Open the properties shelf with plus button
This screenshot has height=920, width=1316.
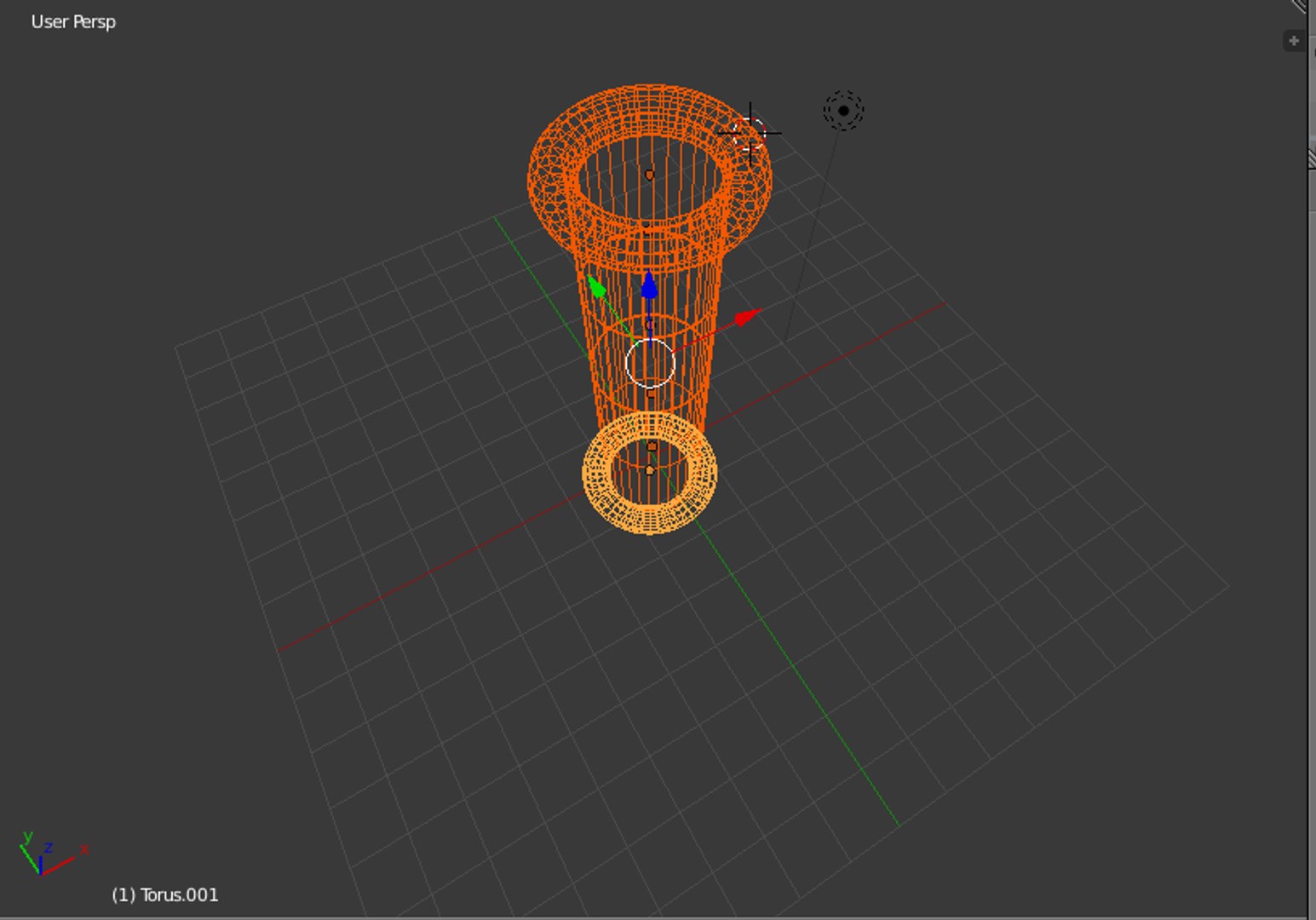click(1293, 40)
